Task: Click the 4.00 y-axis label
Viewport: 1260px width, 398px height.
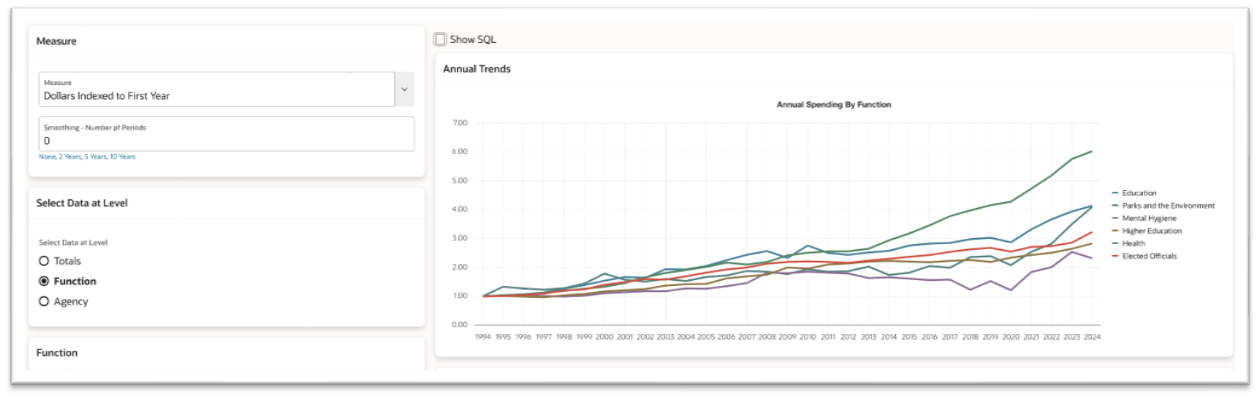Action: 460,210
